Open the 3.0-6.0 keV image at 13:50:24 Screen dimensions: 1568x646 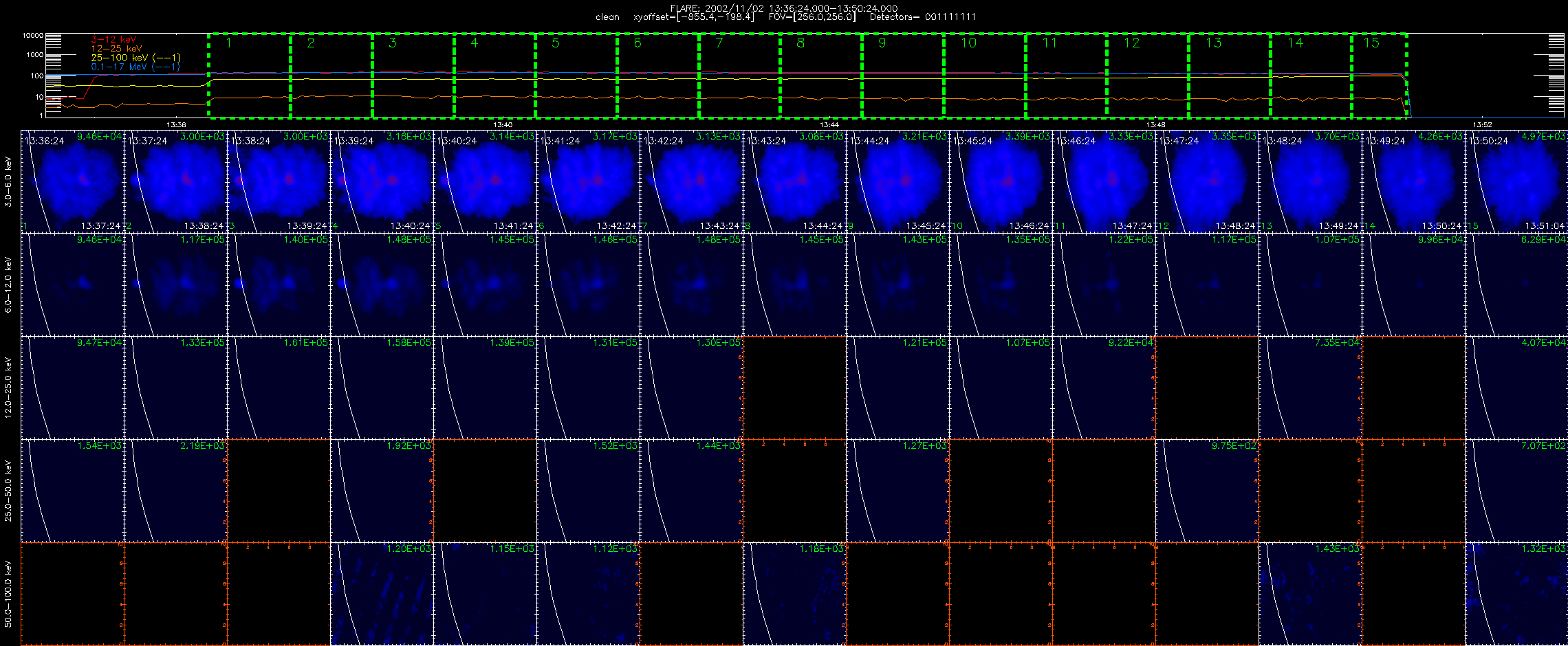(x=1516, y=181)
